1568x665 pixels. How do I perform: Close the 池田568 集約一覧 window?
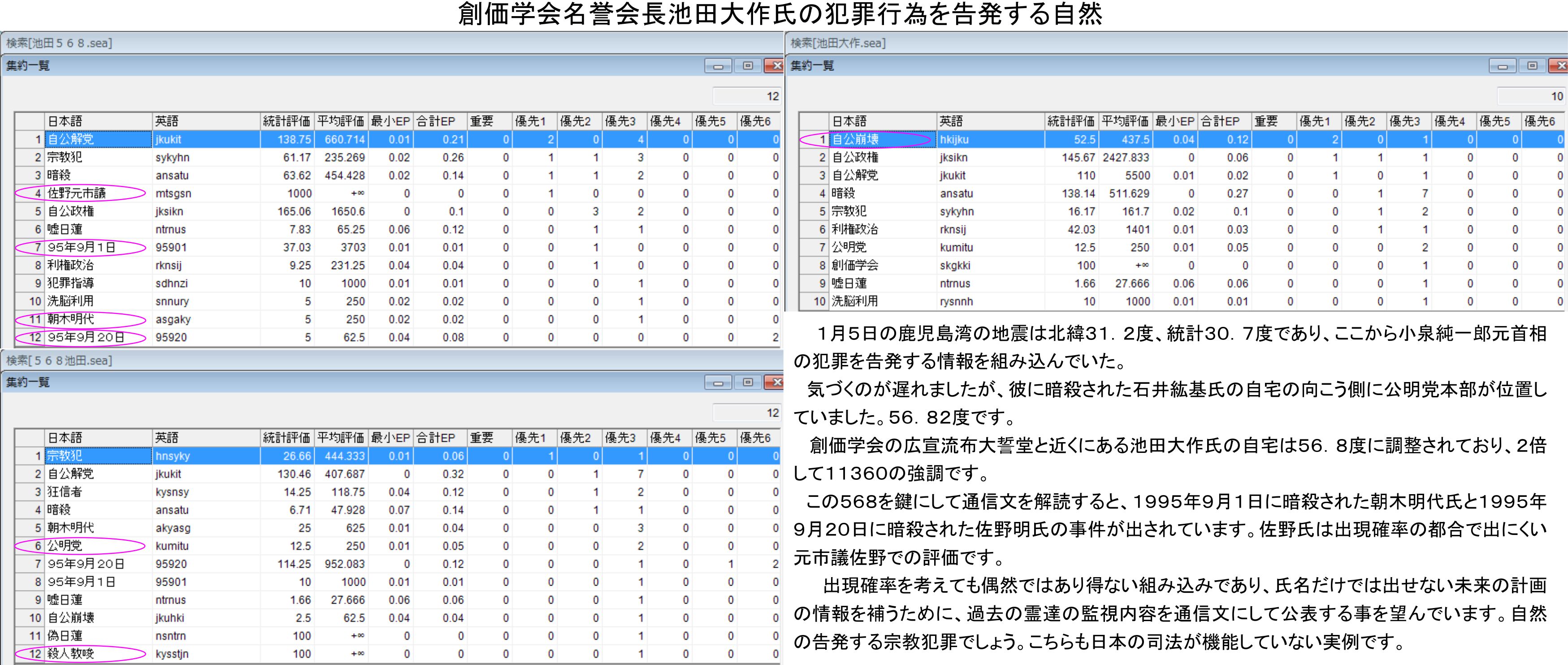coord(774,66)
